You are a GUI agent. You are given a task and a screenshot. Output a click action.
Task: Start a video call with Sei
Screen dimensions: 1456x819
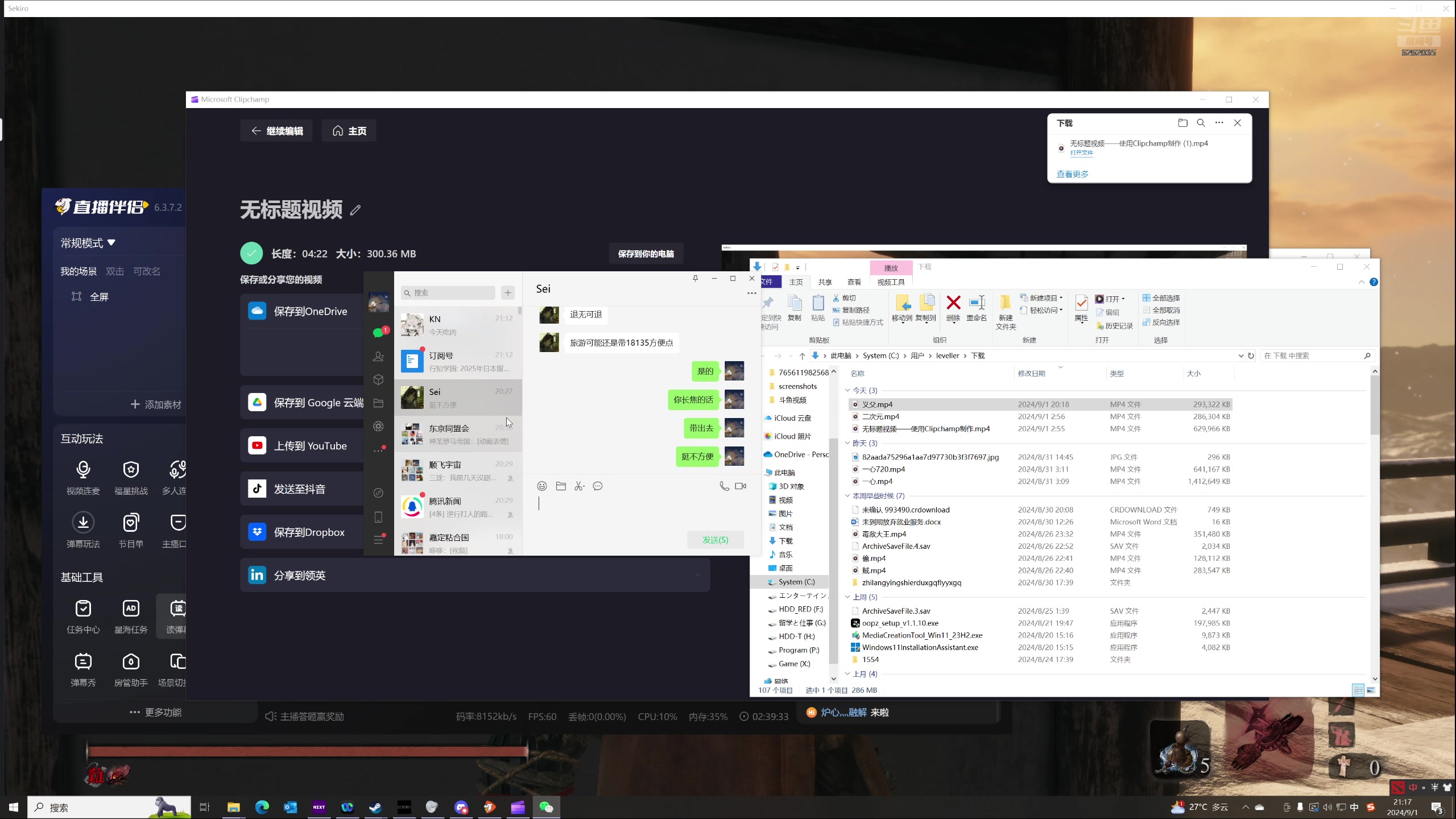click(x=741, y=486)
